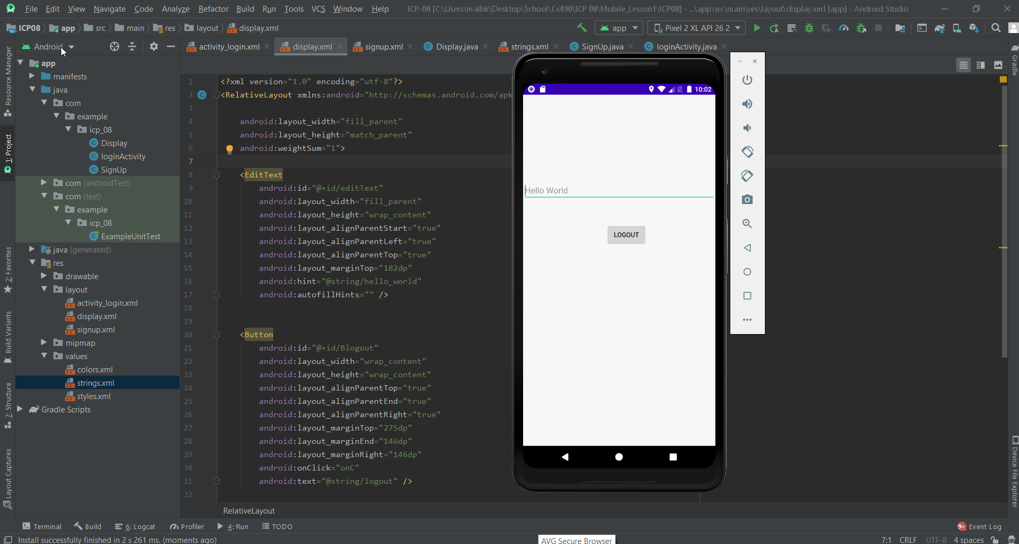
Task: Click the Debug app bug icon
Action: click(x=808, y=28)
